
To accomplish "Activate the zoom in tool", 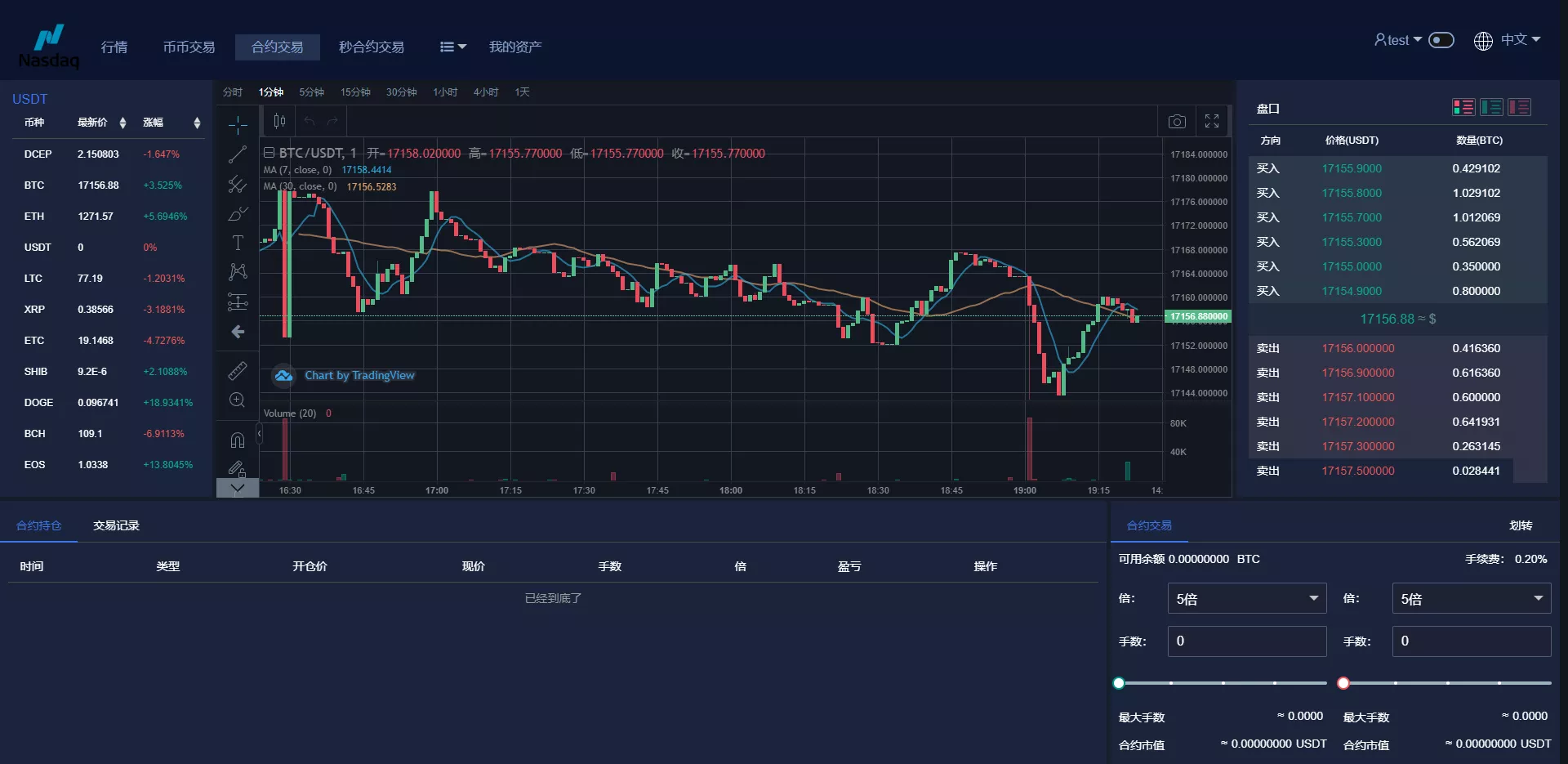I will click(238, 400).
